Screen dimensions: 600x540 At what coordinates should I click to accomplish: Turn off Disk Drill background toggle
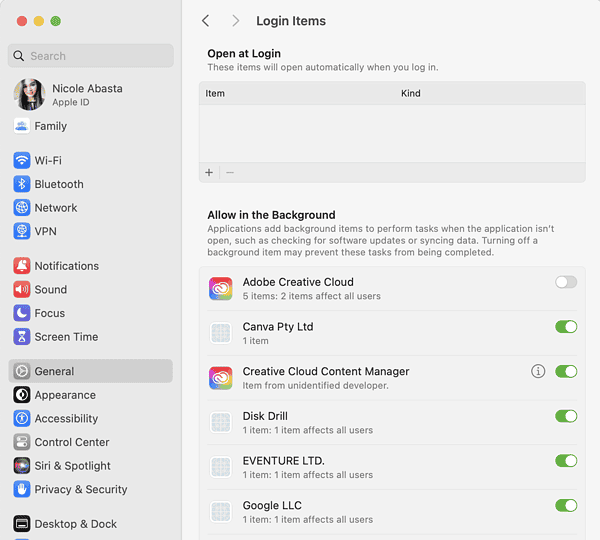pyautogui.click(x=566, y=416)
